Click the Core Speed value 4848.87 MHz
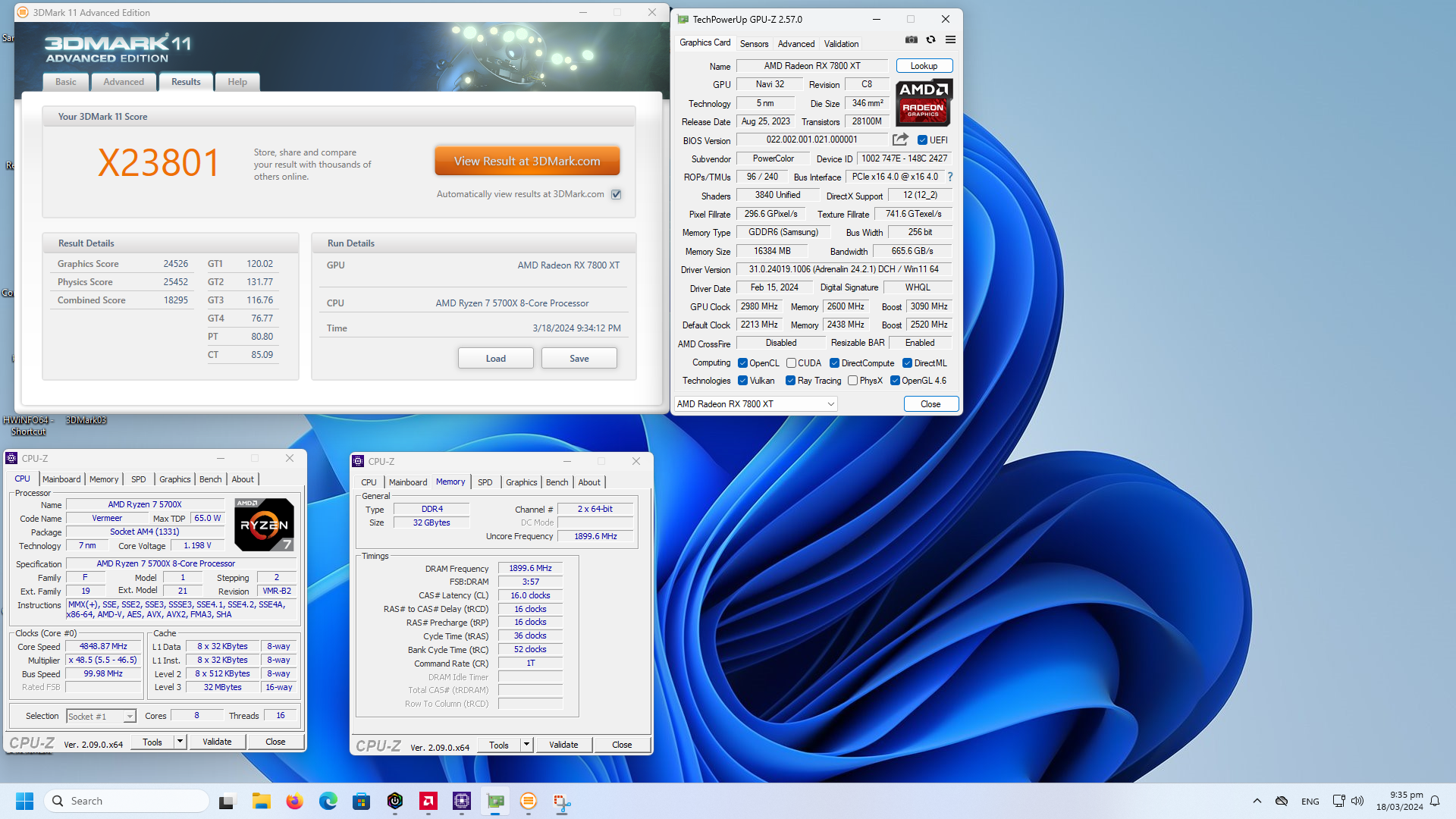 pos(103,647)
